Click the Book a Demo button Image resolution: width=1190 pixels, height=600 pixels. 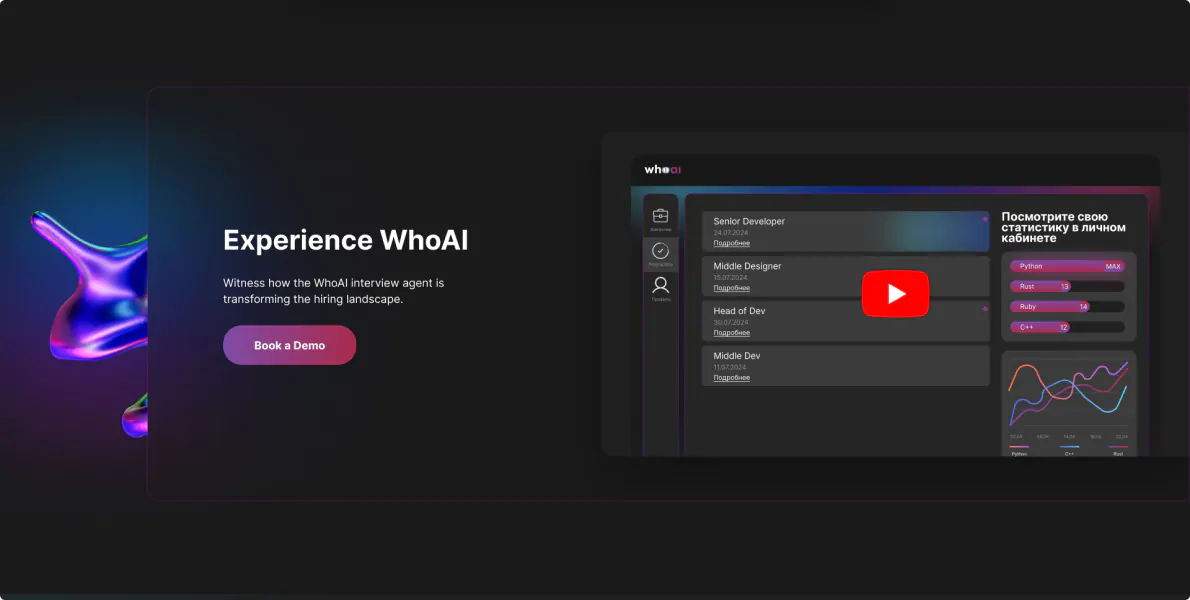(x=289, y=345)
